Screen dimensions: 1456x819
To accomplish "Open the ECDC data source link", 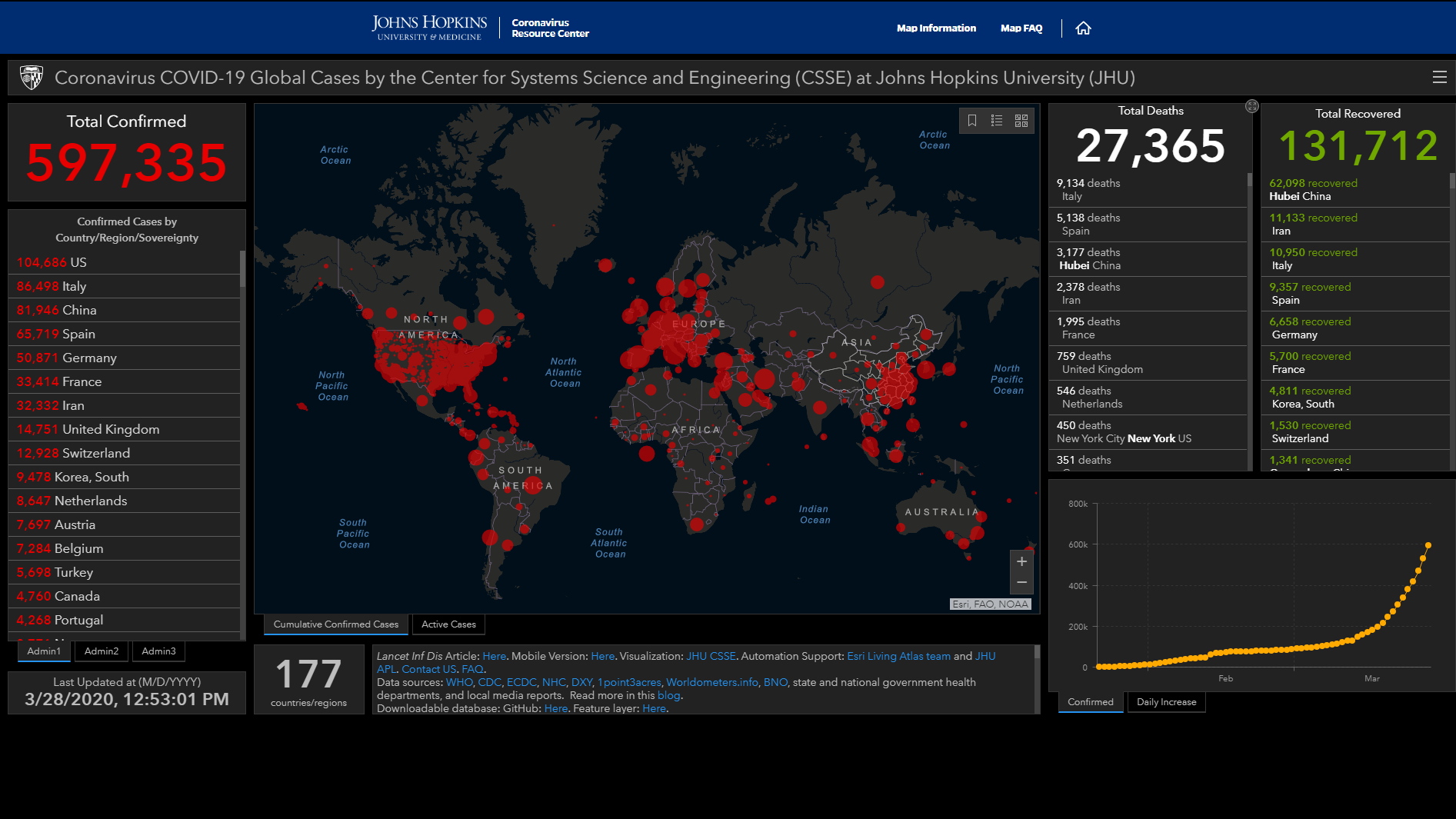I will pos(521,682).
